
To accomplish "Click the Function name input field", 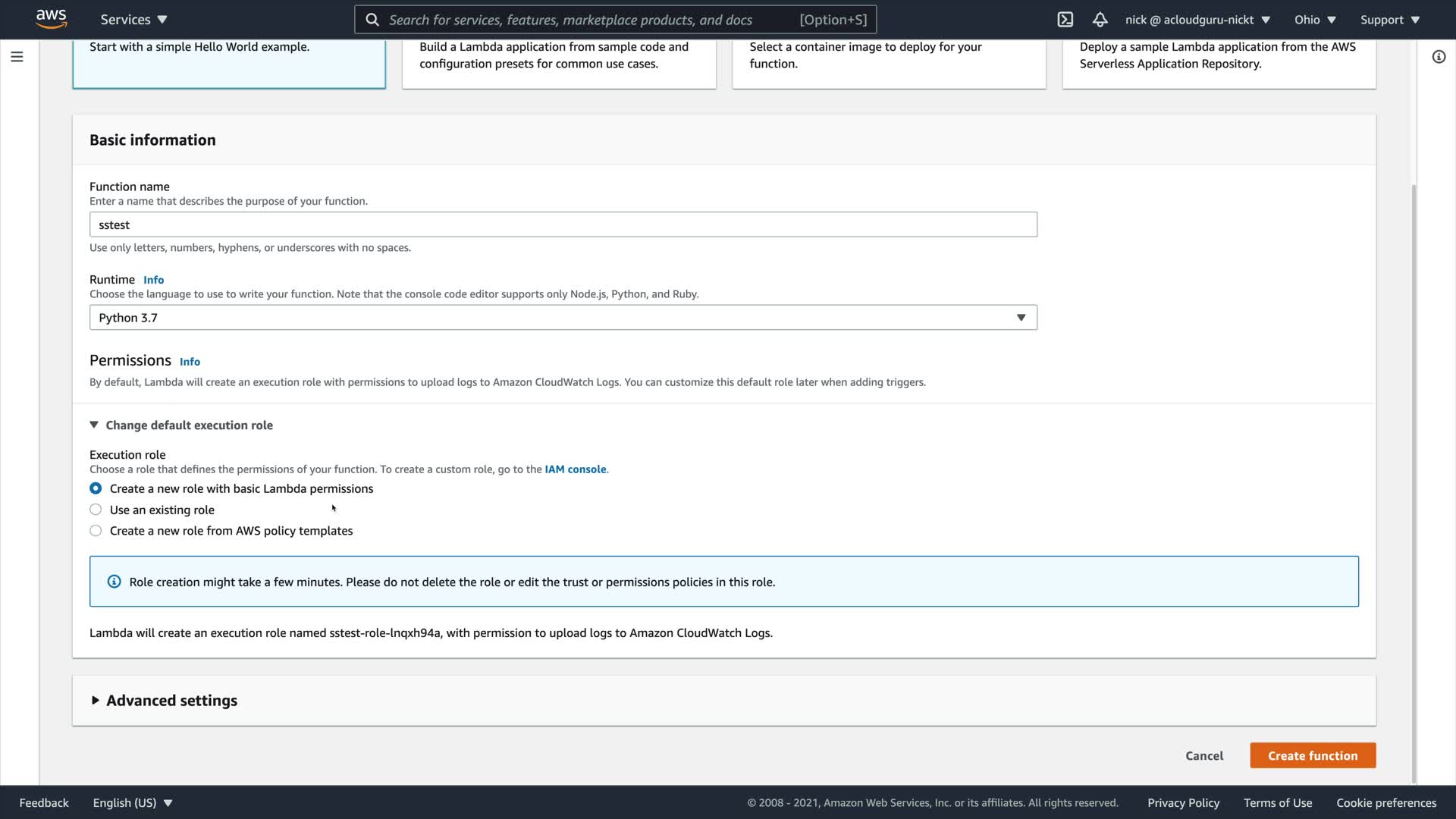I will coord(563,224).
